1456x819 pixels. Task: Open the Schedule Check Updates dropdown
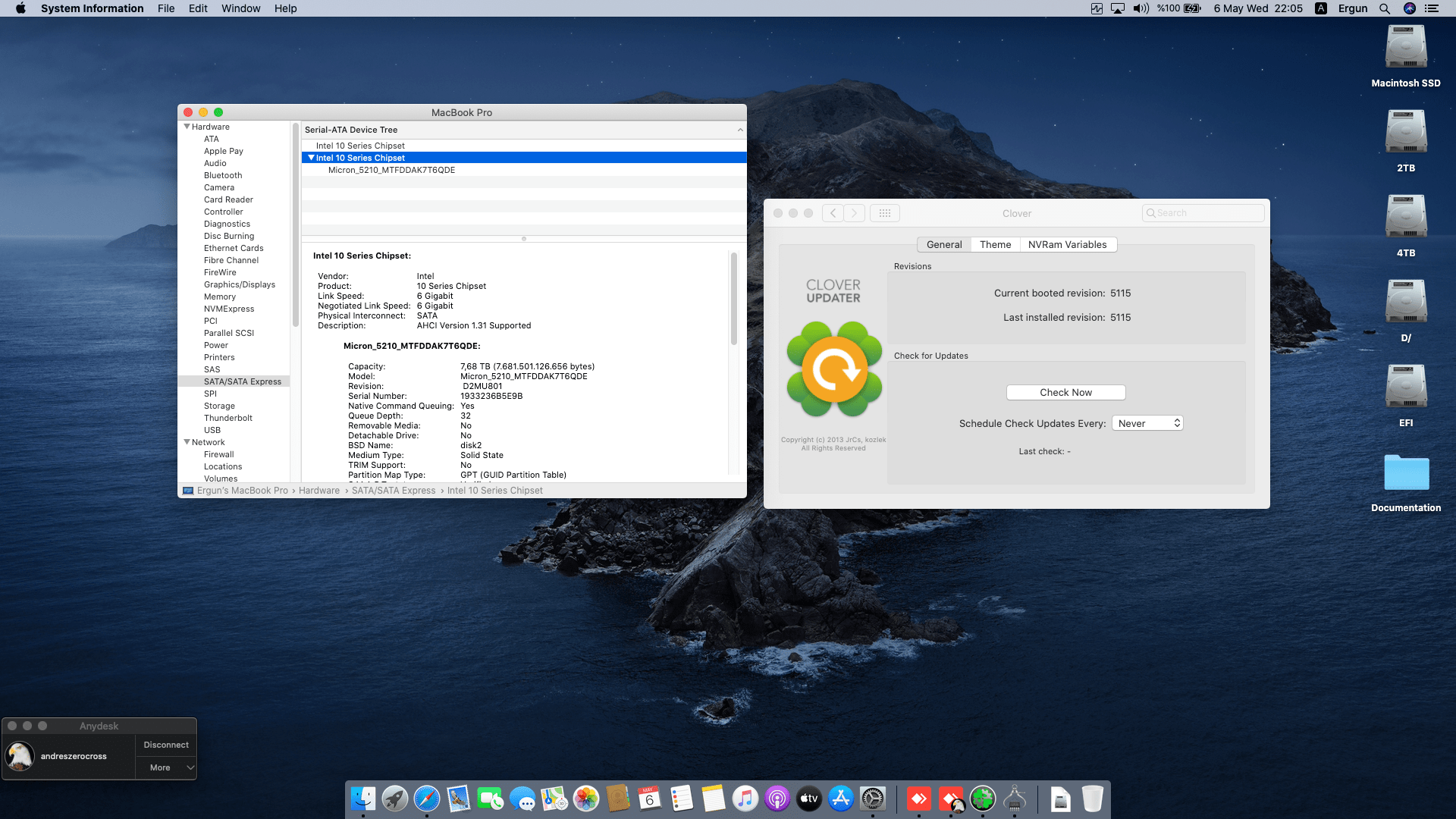click(x=1147, y=423)
